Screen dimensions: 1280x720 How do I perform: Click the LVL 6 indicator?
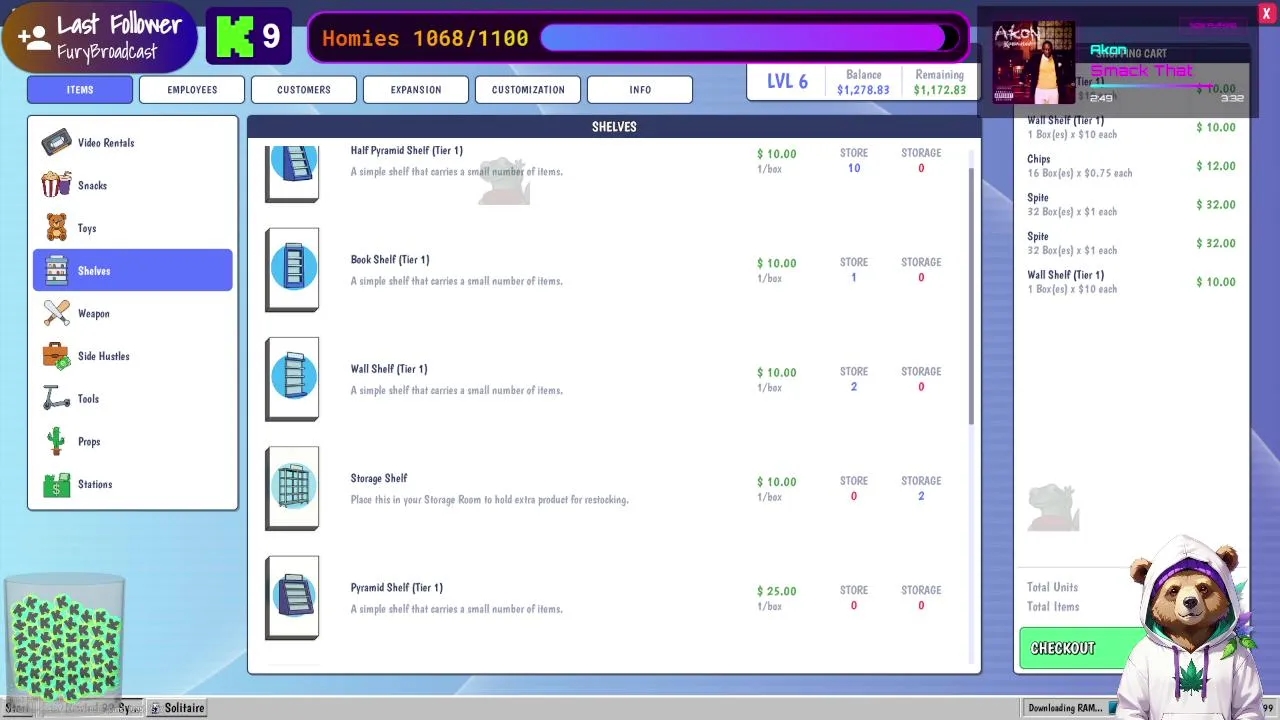click(787, 82)
